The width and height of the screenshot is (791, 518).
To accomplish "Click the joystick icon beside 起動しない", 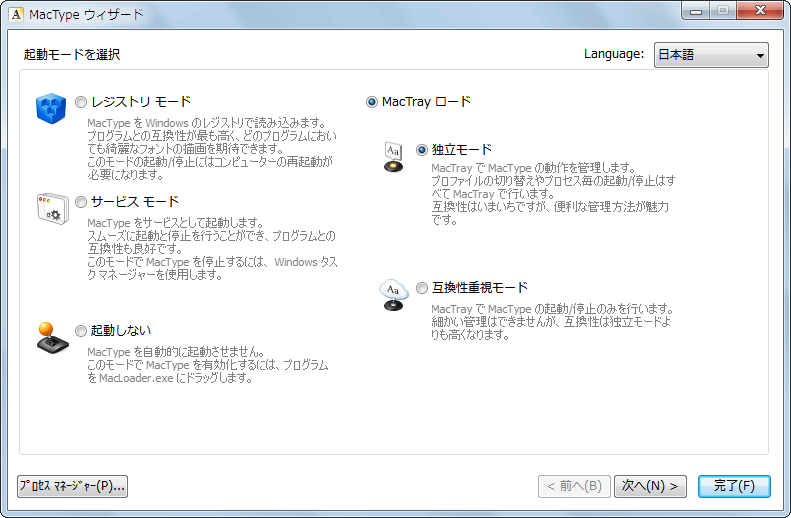I will tap(52, 337).
